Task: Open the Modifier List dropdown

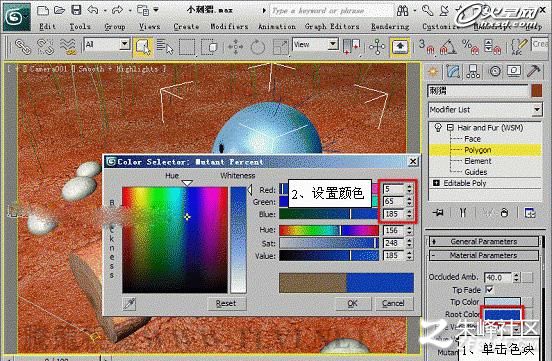Action: [485, 110]
